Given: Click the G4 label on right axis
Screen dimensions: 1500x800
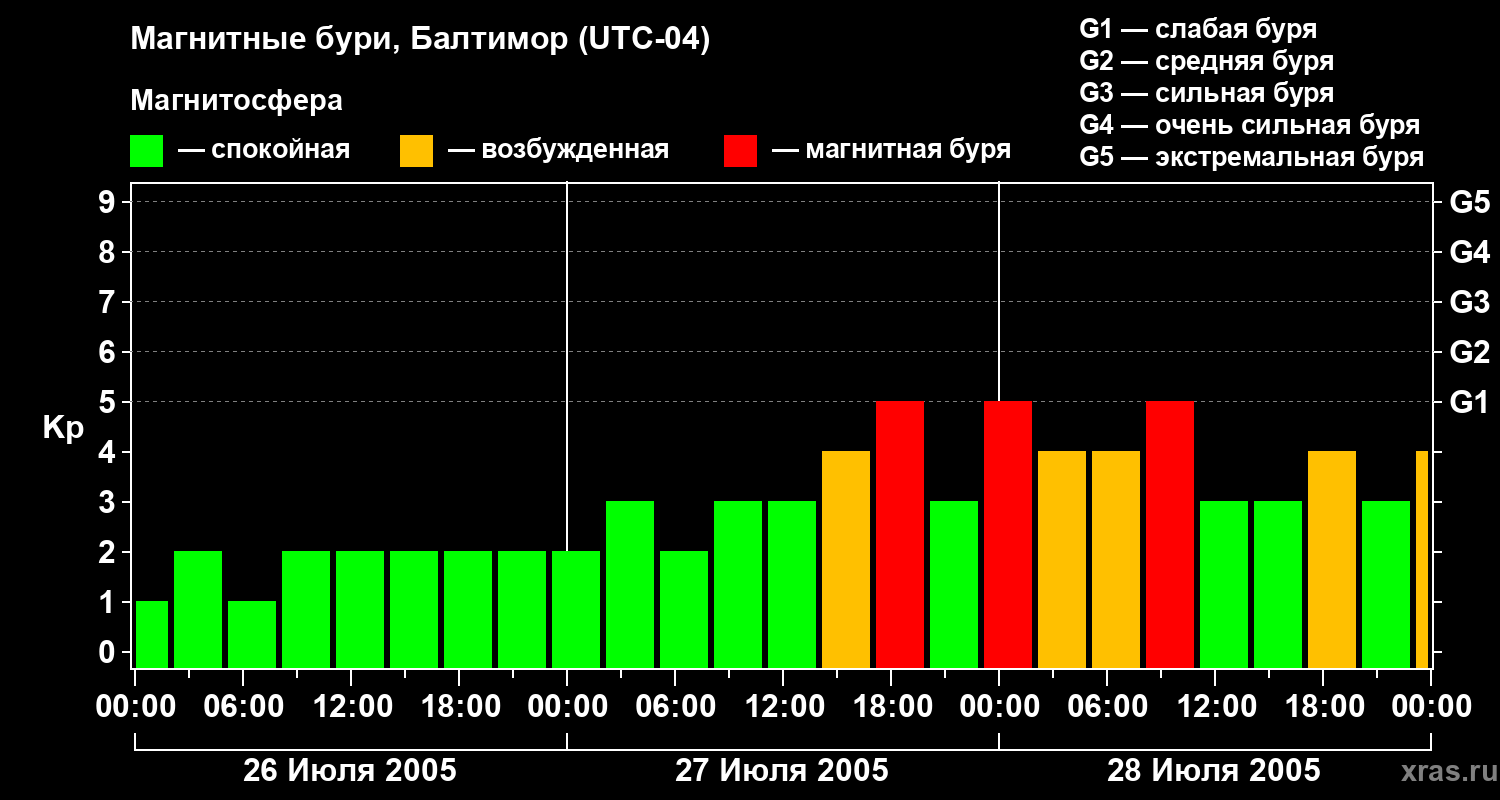Looking at the screenshot, I should (x=1469, y=252).
